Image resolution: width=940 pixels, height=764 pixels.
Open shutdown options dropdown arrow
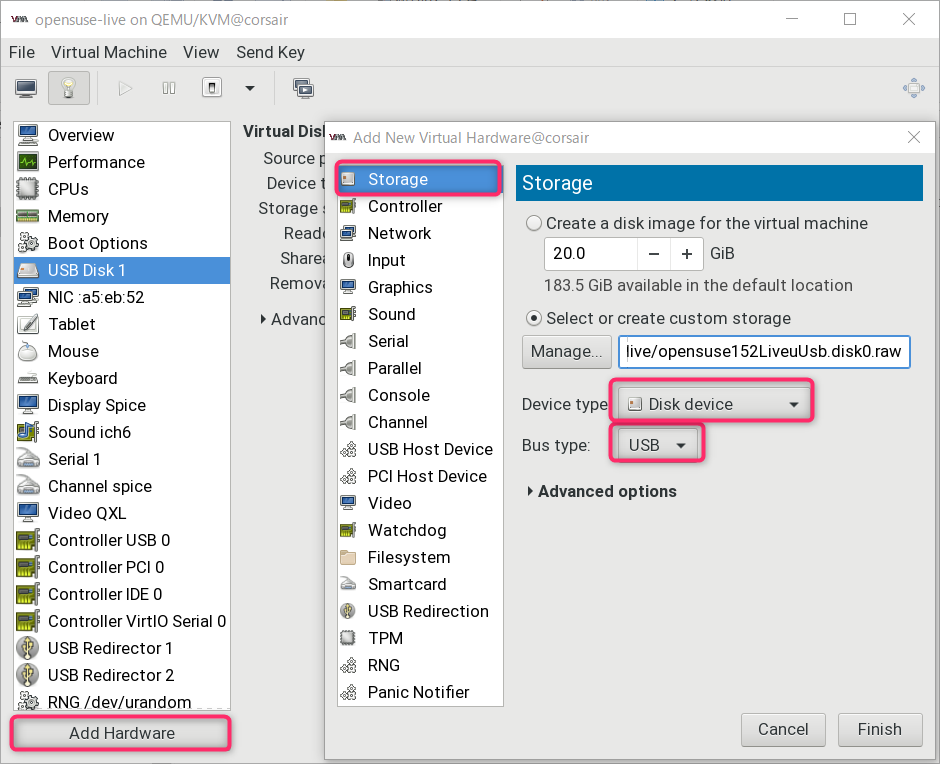250,89
